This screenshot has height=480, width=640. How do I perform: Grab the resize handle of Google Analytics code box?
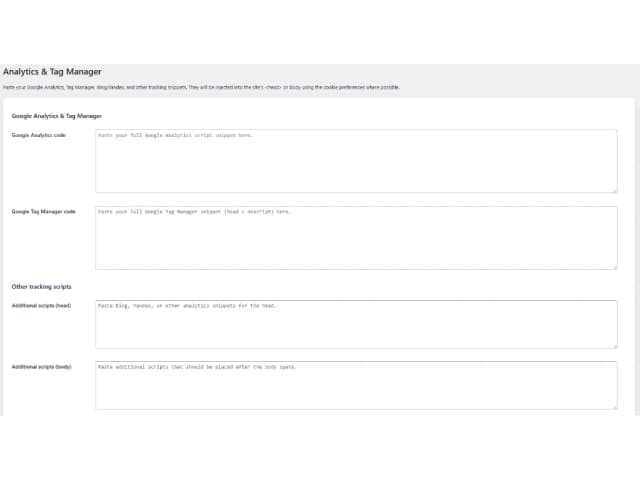(x=615, y=190)
